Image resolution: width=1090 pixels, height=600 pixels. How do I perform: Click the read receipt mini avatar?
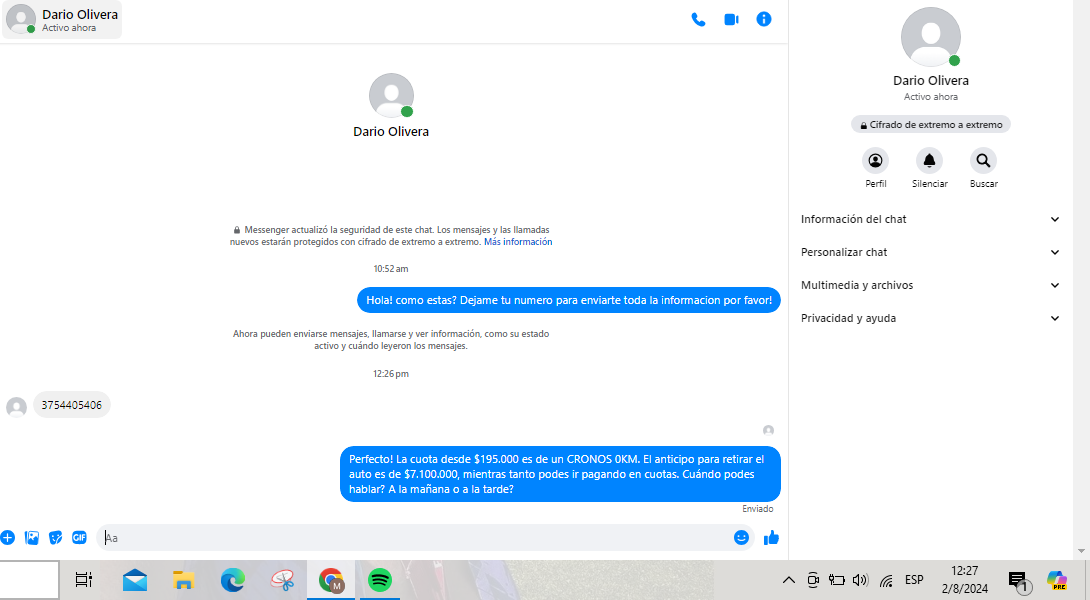(x=768, y=430)
